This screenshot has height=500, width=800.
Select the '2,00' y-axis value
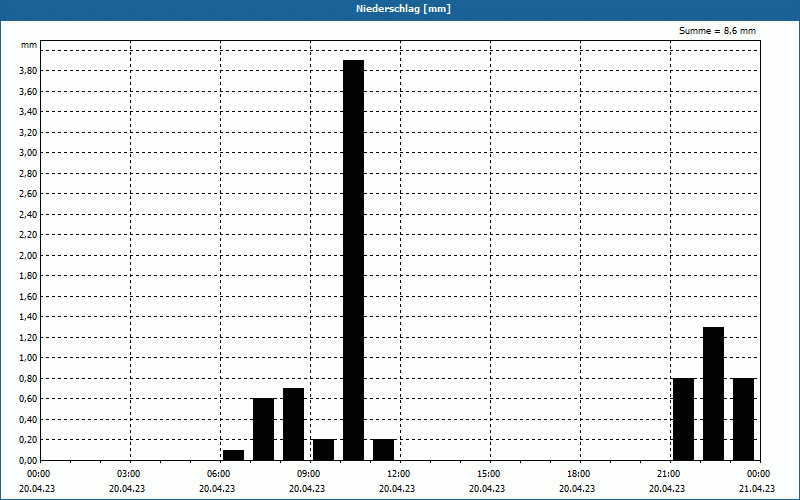(28, 256)
